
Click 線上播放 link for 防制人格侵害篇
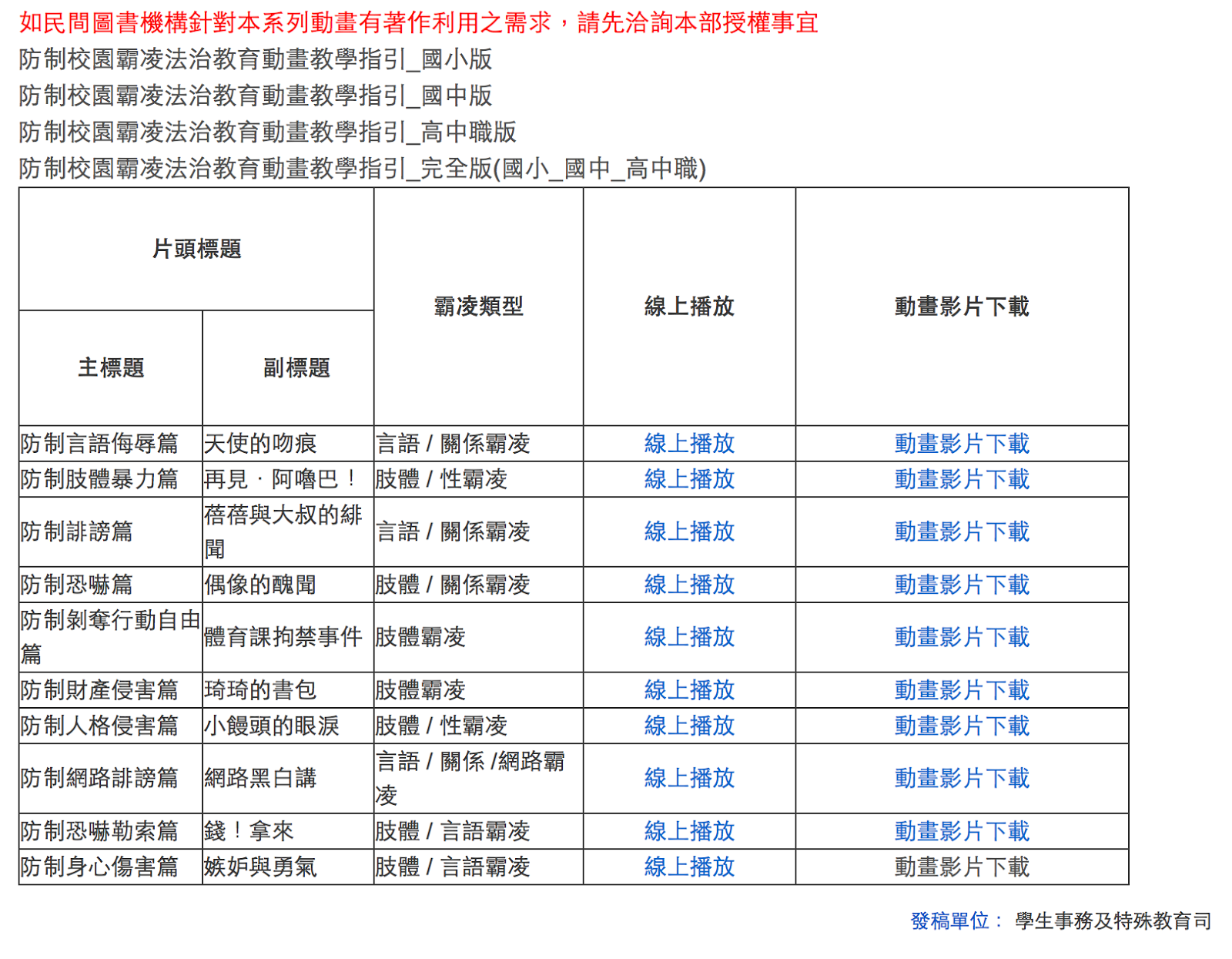coord(689,726)
